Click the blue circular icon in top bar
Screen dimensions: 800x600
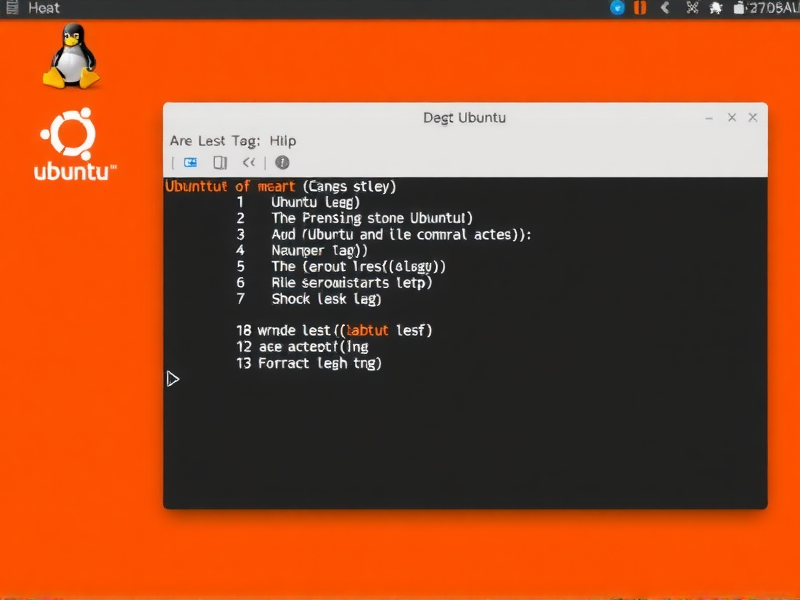click(617, 8)
